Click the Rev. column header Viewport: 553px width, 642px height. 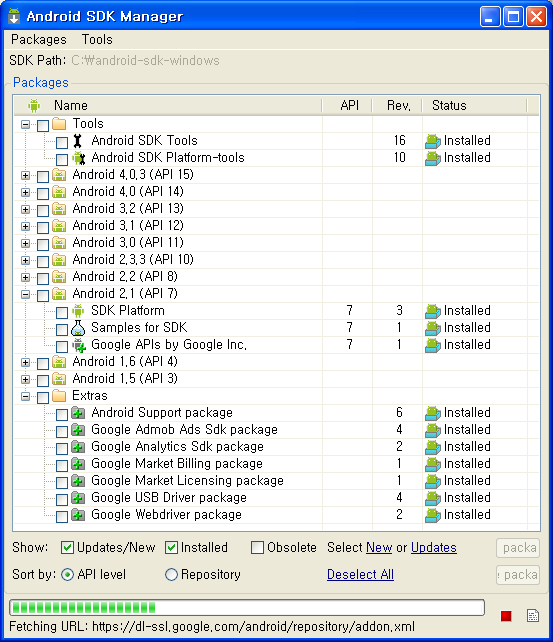pyautogui.click(x=398, y=106)
